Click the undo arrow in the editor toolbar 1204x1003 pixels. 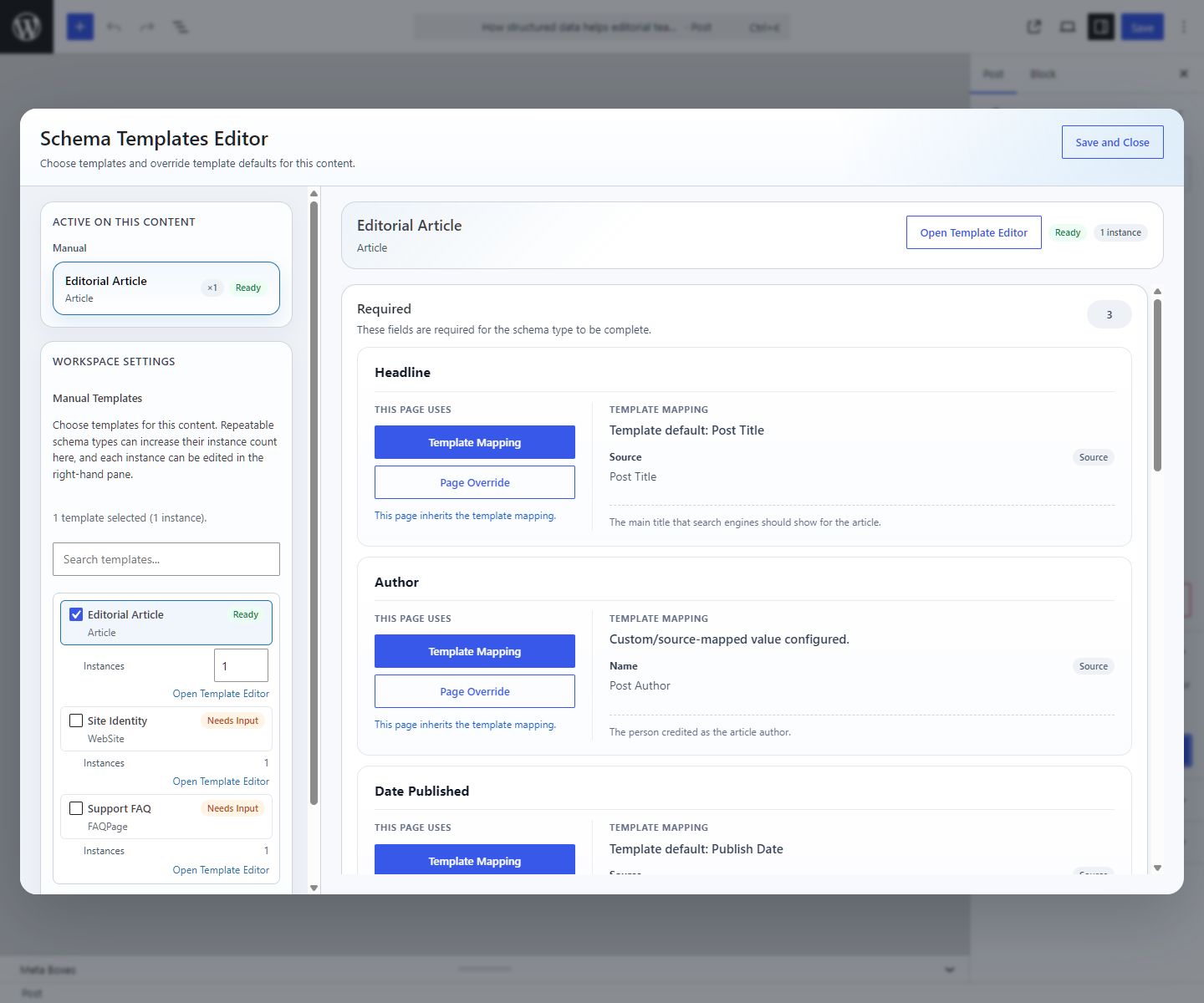(x=114, y=27)
